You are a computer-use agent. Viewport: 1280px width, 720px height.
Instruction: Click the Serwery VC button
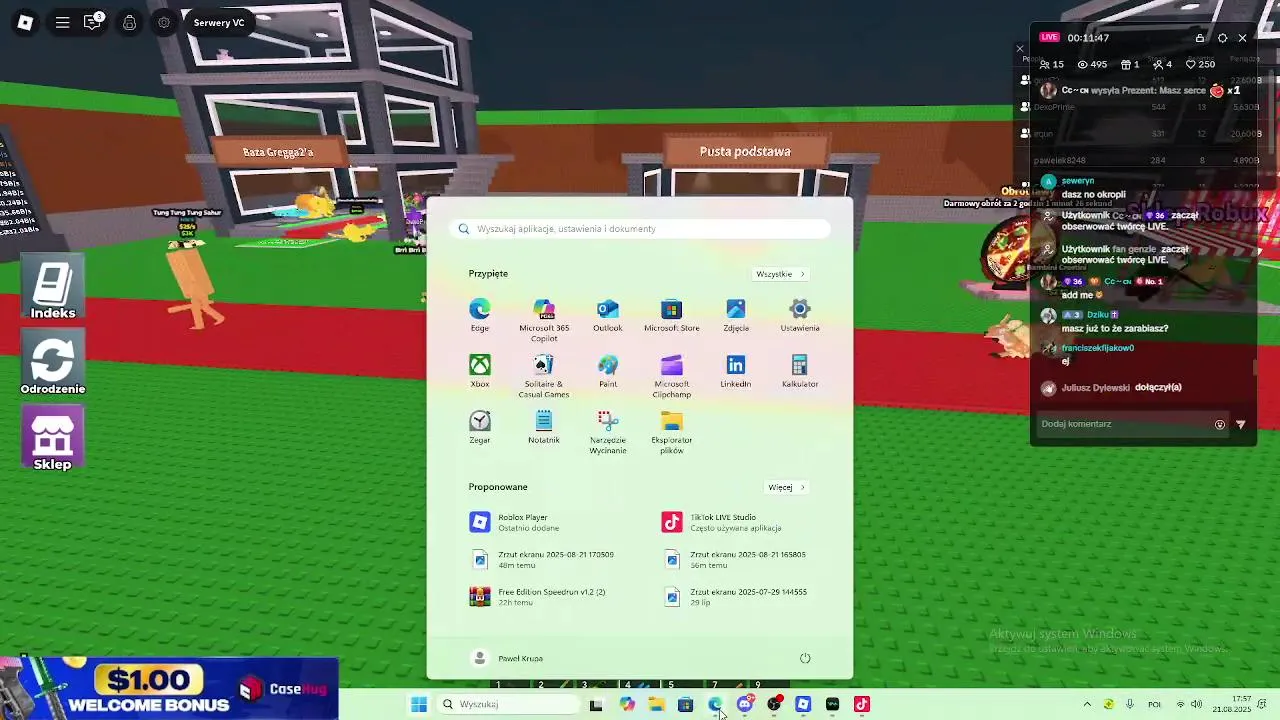pyautogui.click(x=219, y=22)
